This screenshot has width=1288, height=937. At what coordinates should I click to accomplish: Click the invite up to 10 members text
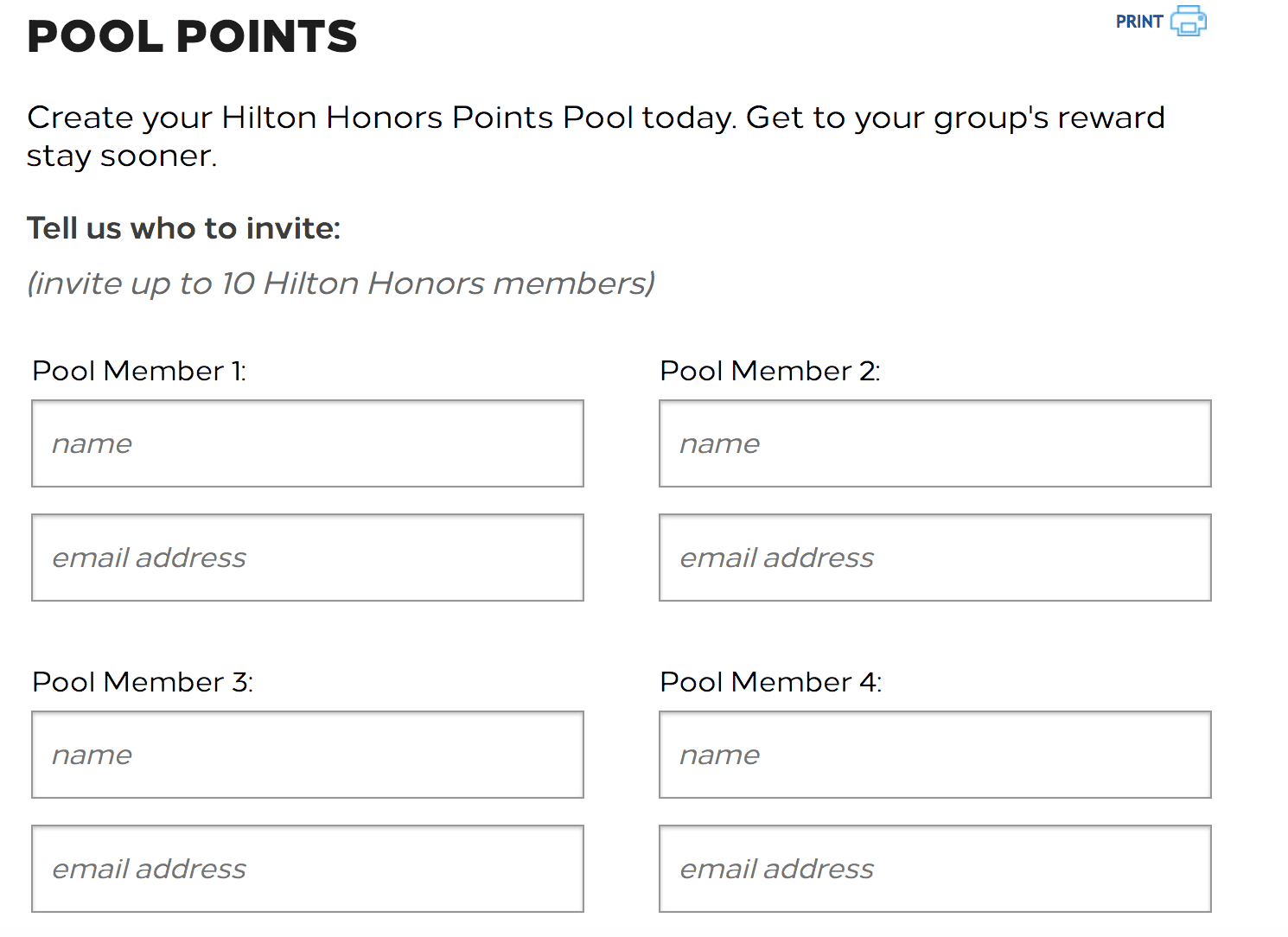click(x=341, y=283)
